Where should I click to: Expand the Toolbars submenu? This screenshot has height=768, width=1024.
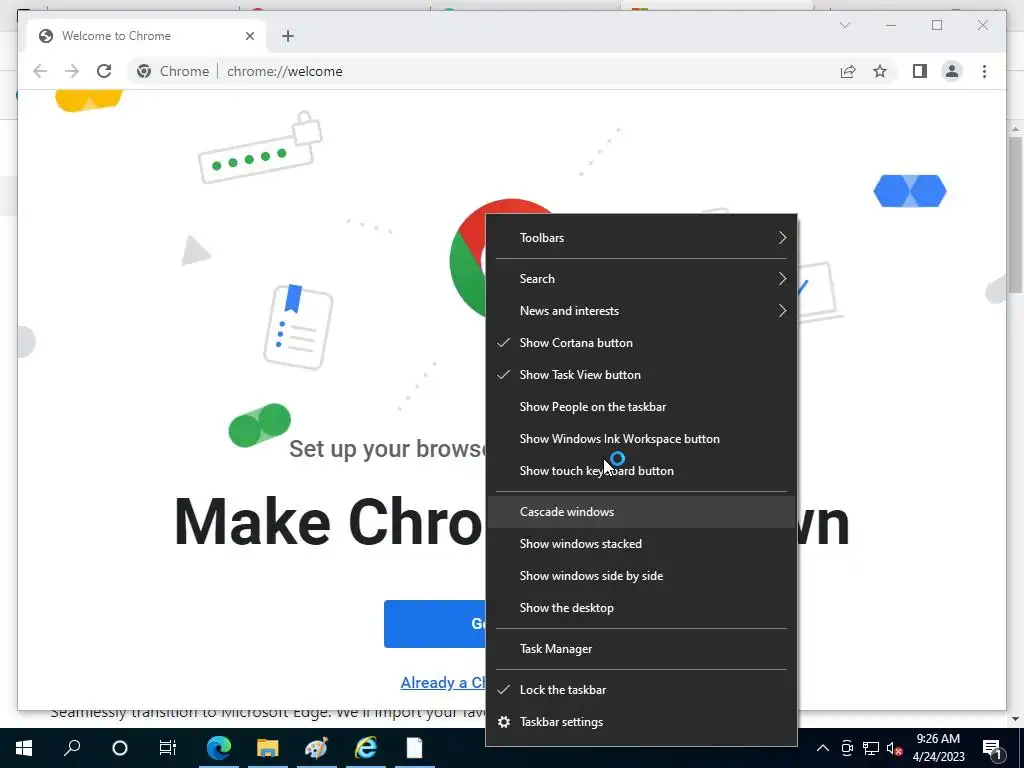[641, 238]
